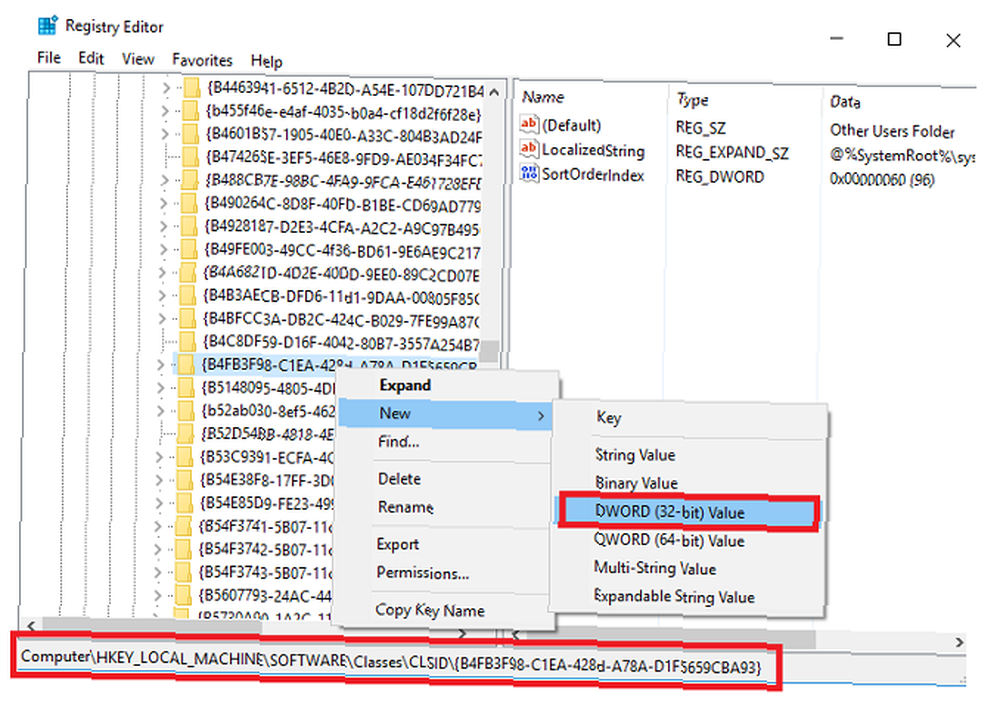
Task: Sort values by the Name column header
Action: (543, 97)
